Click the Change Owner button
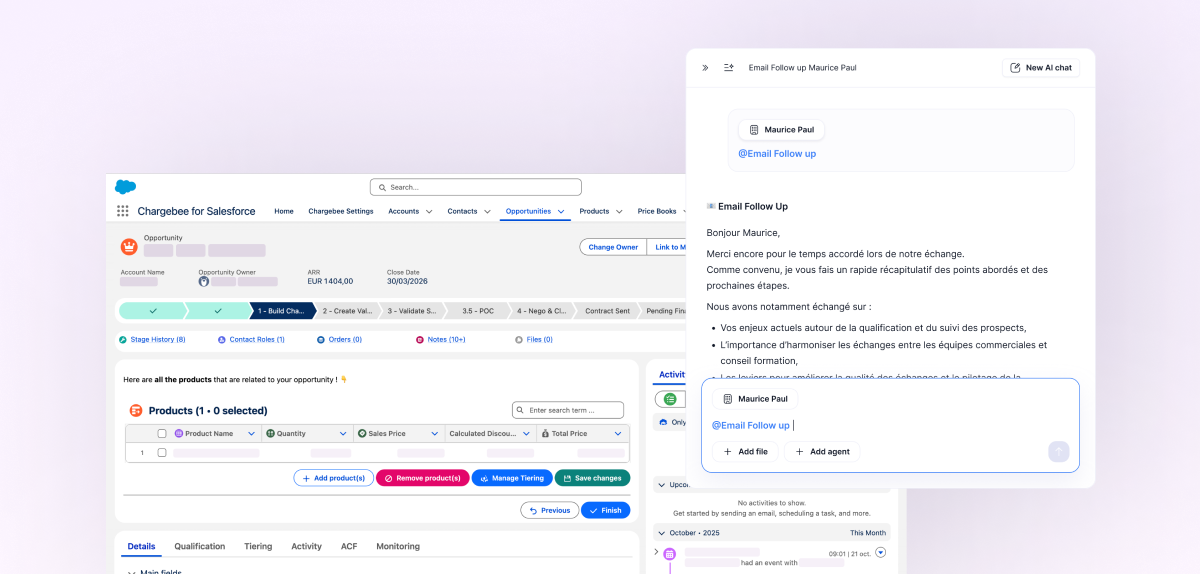Image resolution: width=1200 pixels, height=574 pixels. click(x=613, y=247)
